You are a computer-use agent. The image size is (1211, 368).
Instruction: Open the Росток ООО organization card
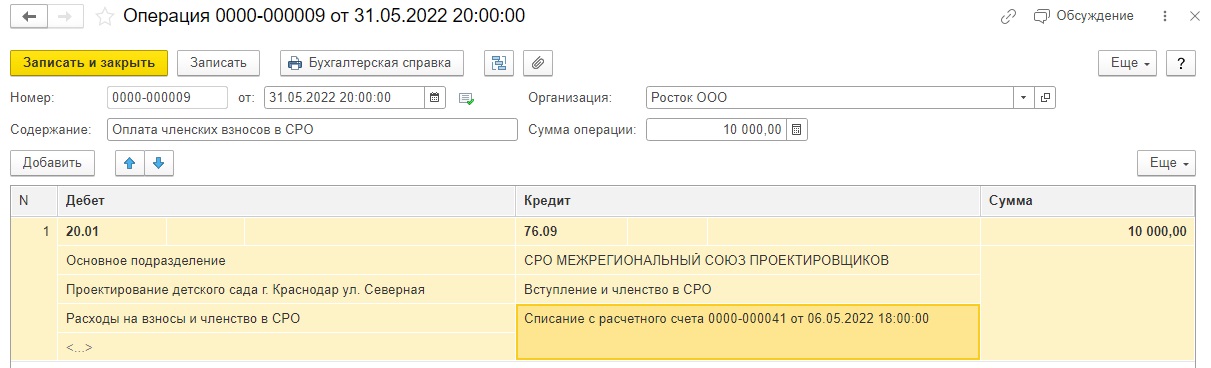1045,98
